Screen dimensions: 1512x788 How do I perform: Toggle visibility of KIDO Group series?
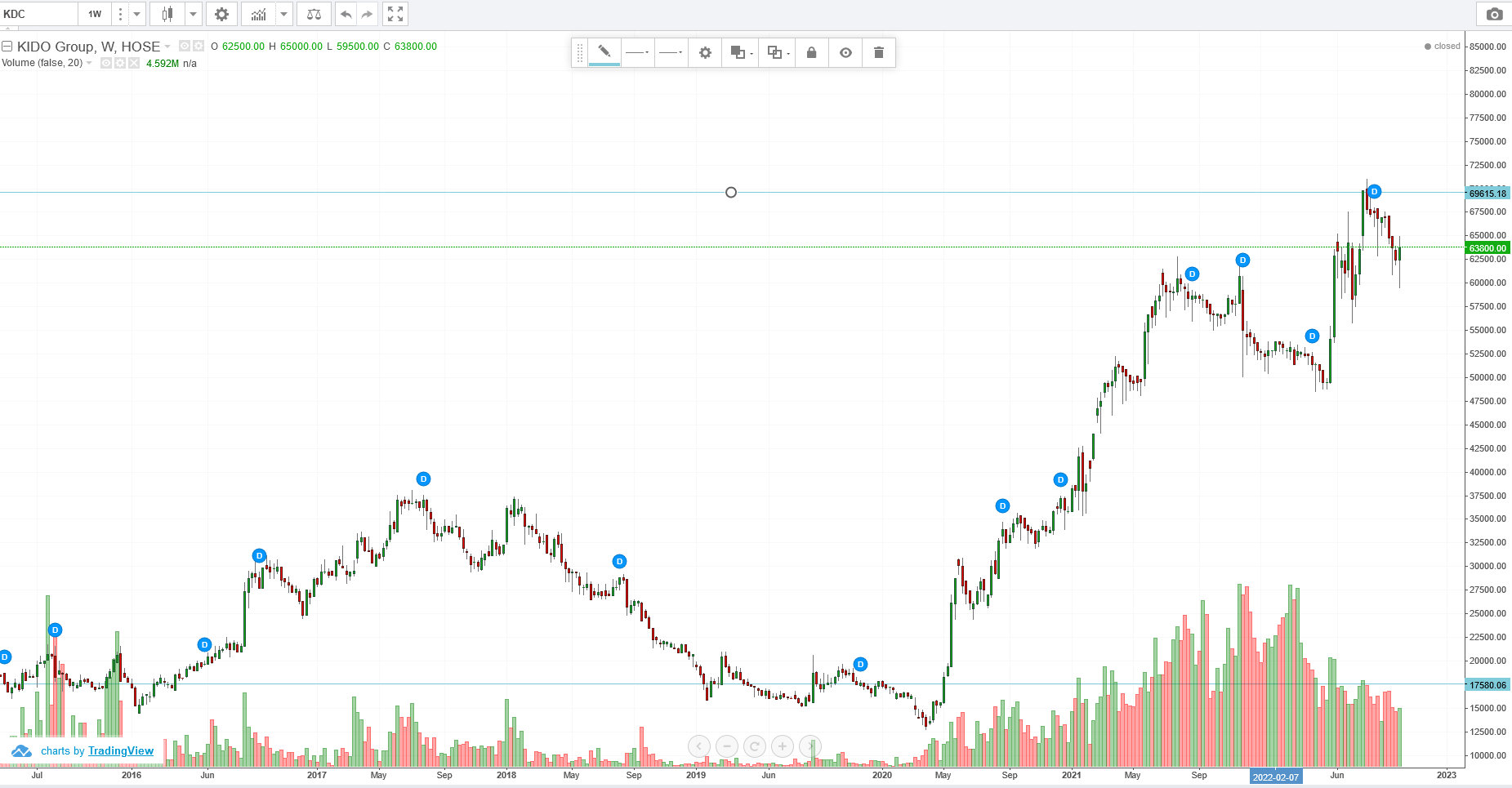click(x=185, y=47)
